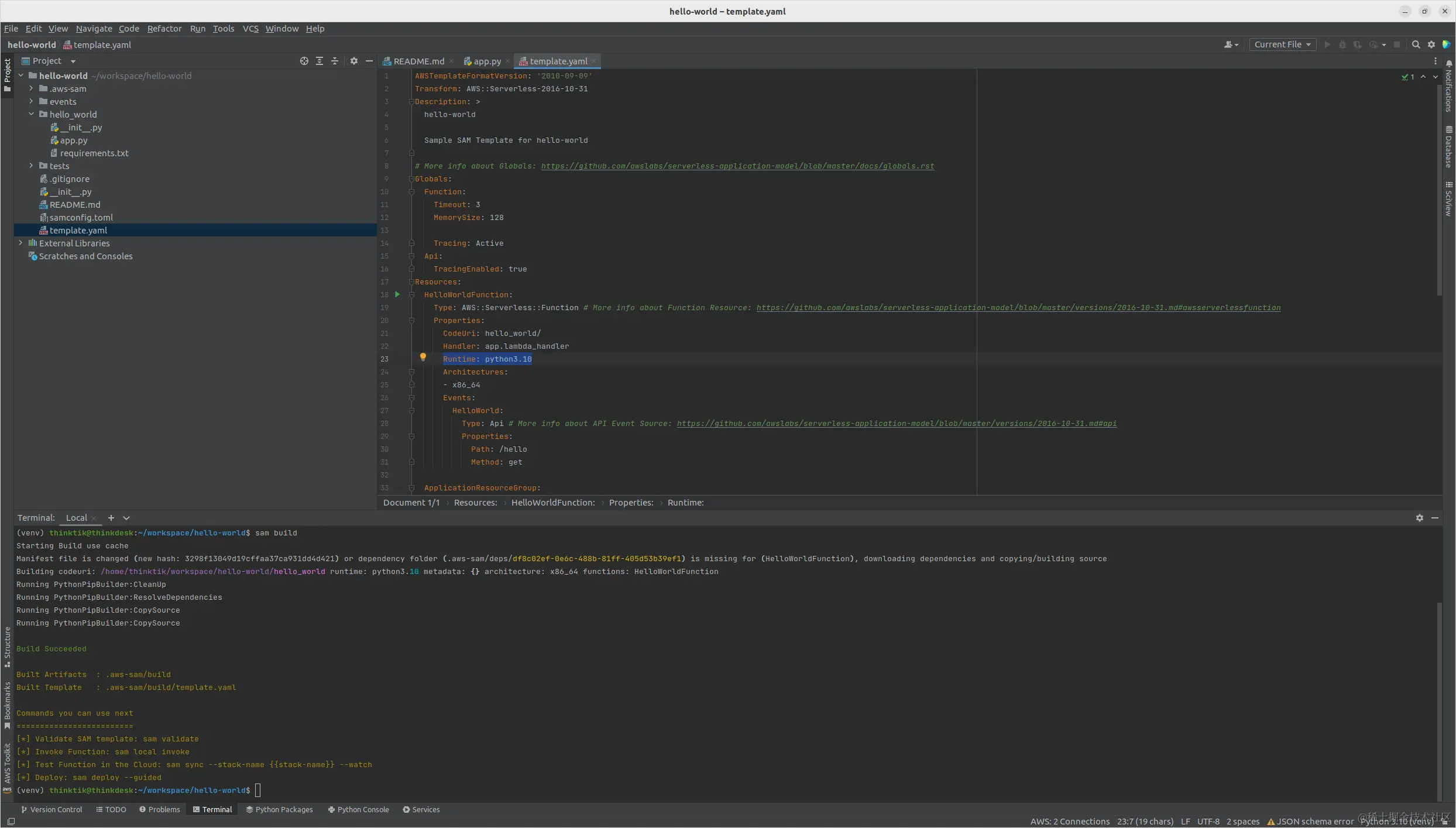Image resolution: width=1456 pixels, height=828 pixels.
Task: Open the Refactor menu
Action: pos(164,29)
